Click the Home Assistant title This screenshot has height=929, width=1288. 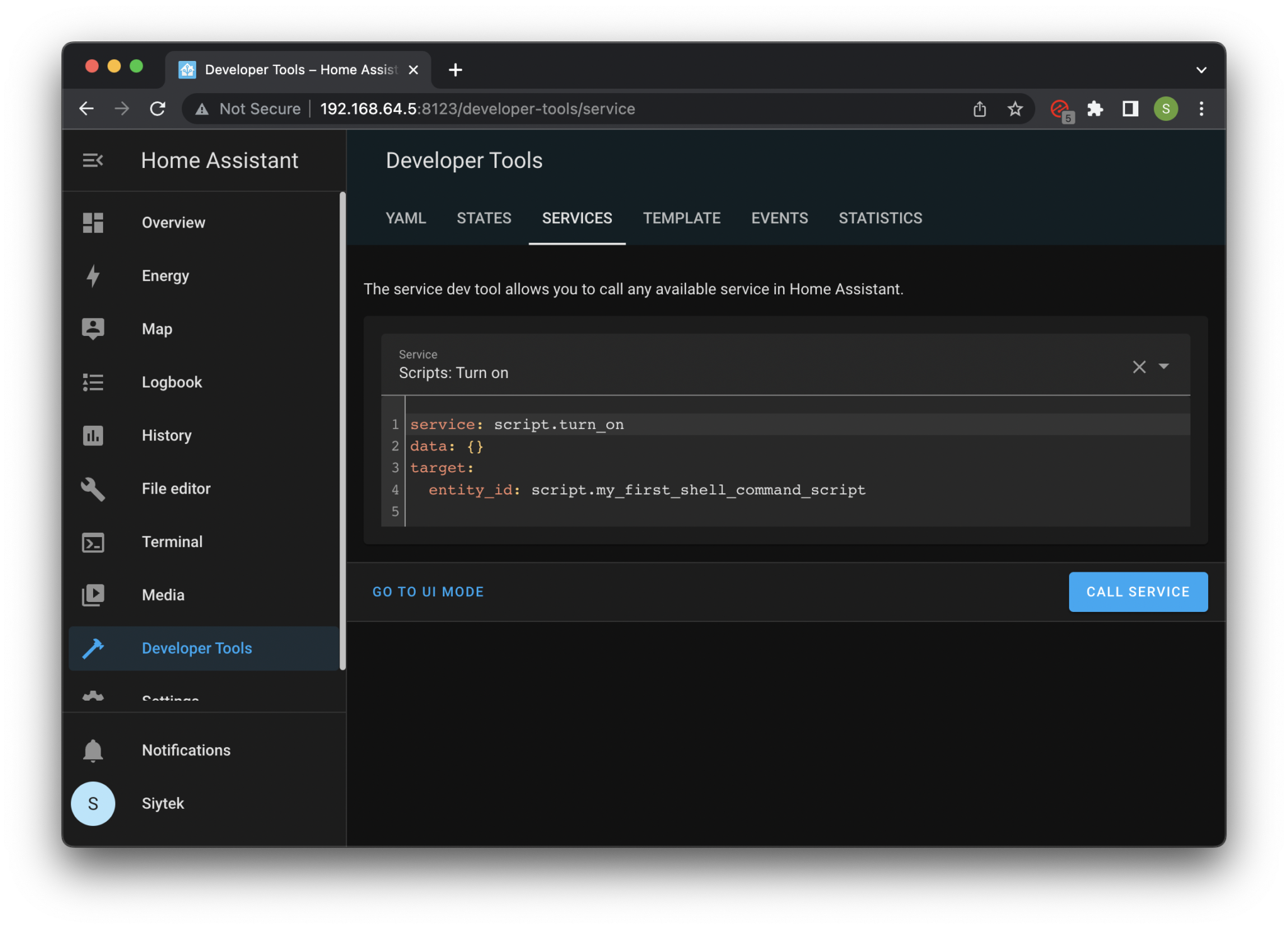219,160
